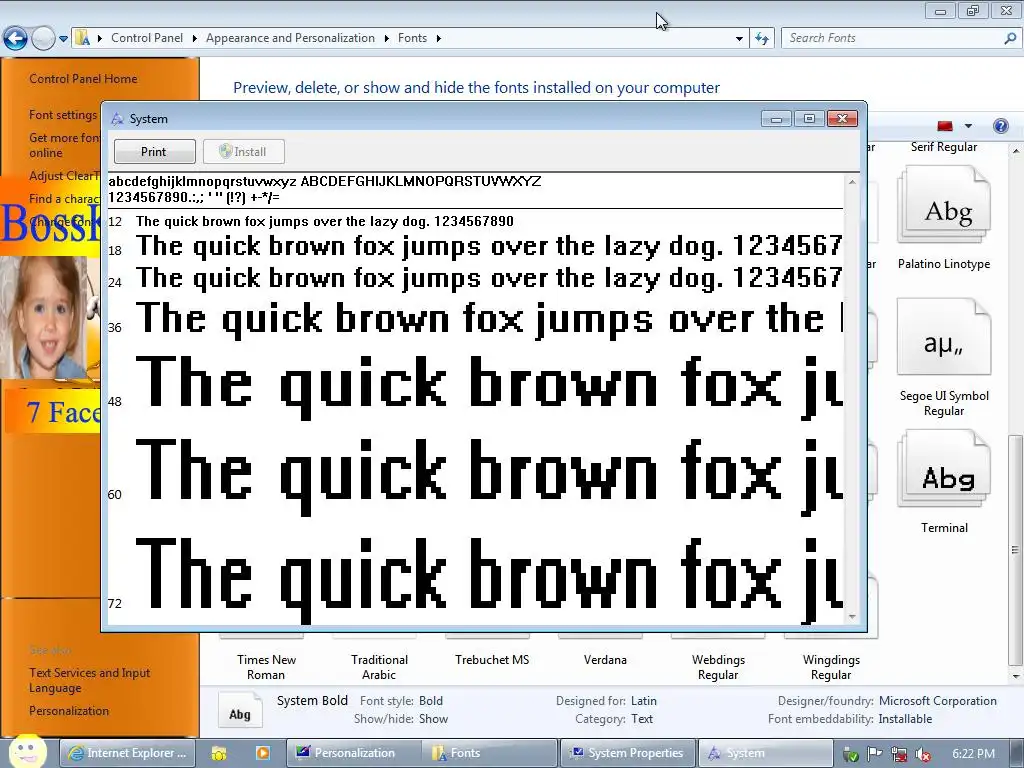Screen dimensions: 1024x768
Task: Open Text Services and Input Language
Action: click(x=89, y=680)
